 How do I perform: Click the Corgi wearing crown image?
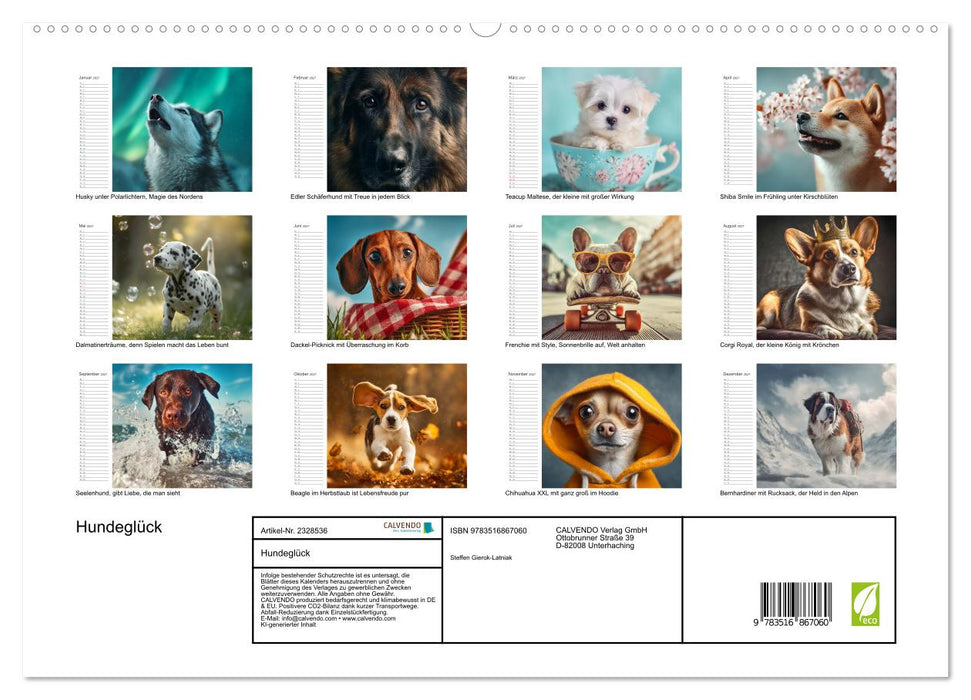point(826,278)
